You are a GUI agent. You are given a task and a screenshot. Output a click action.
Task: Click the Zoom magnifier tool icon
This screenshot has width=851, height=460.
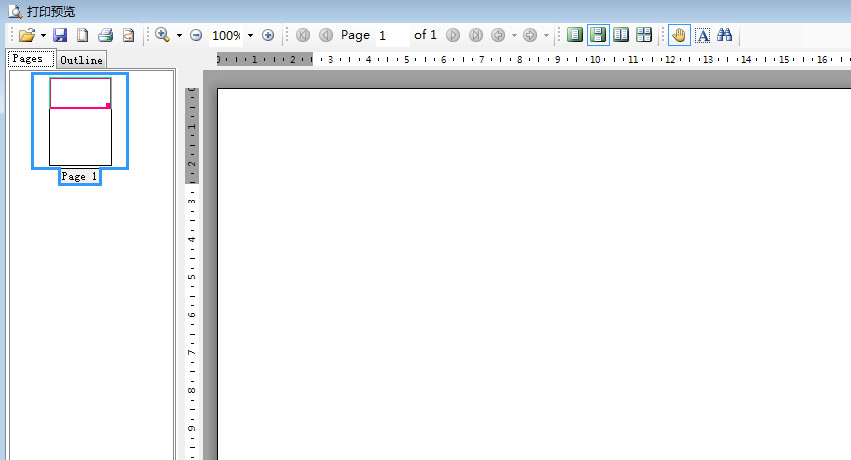pyautogui.click(x=162, y=35)
